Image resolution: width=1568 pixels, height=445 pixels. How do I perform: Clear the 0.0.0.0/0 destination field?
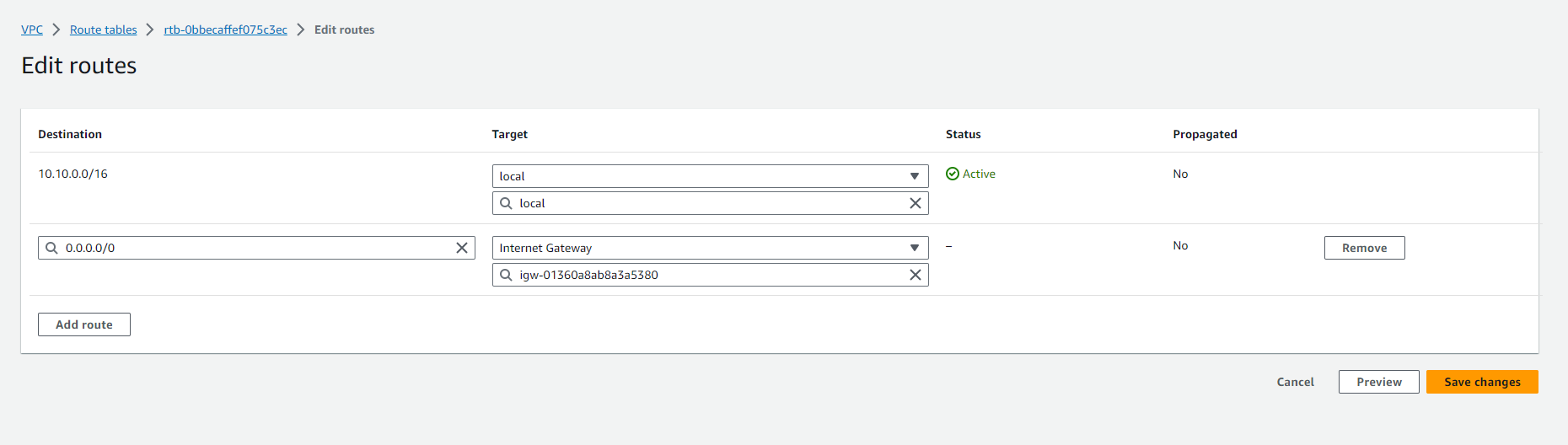click(462, 248)
